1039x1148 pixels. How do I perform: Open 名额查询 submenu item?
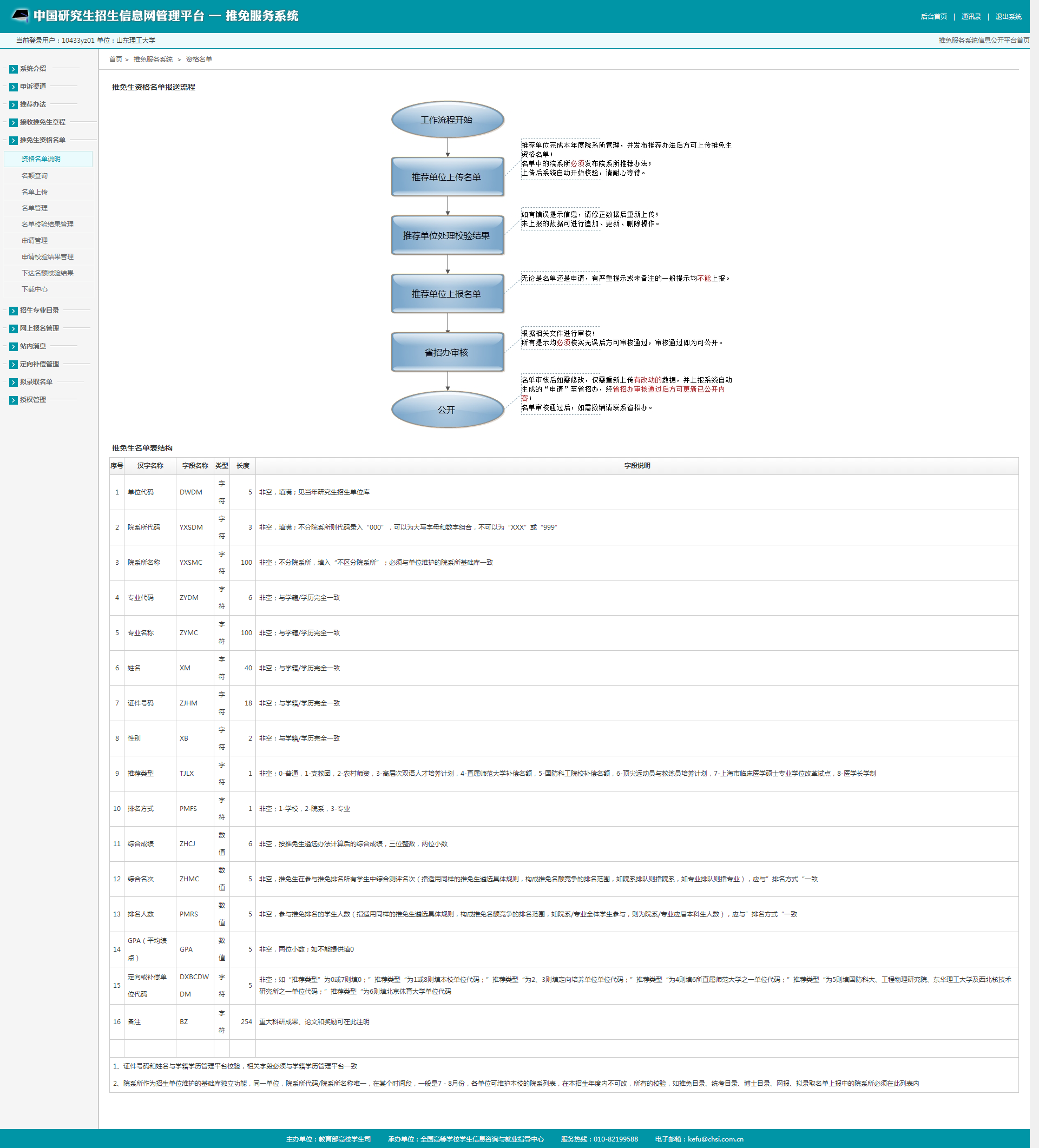35,176
